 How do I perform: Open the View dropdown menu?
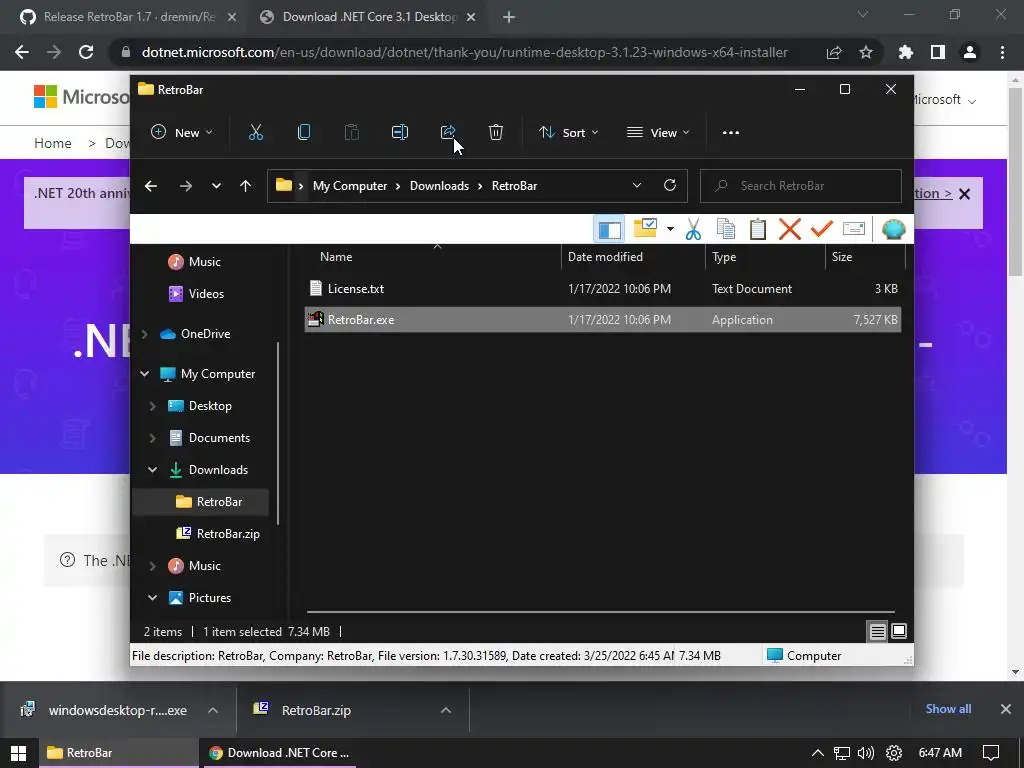click(658, 133)
